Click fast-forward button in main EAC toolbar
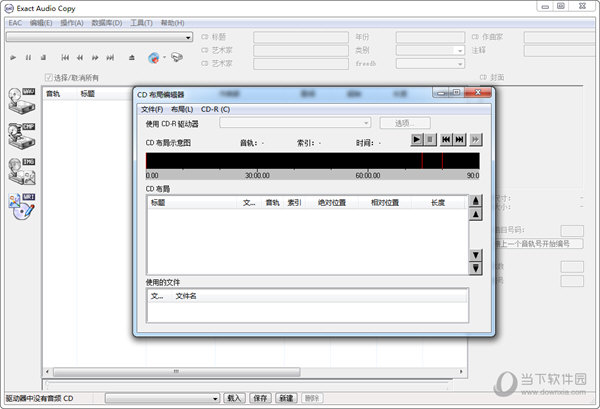The height and width of the screenshot is (409, 600). (x=95, y=58)
